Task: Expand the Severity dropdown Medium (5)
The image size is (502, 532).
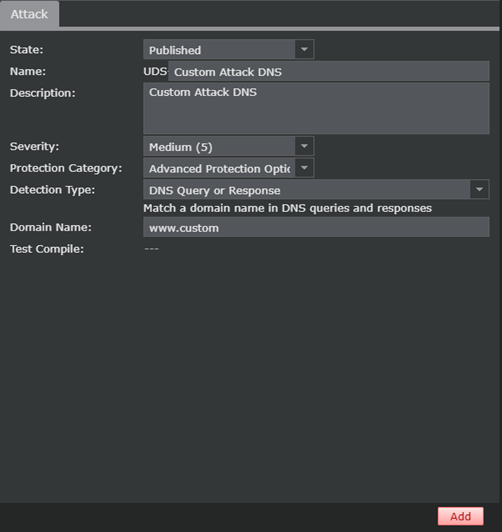Action: pos(229,147)
